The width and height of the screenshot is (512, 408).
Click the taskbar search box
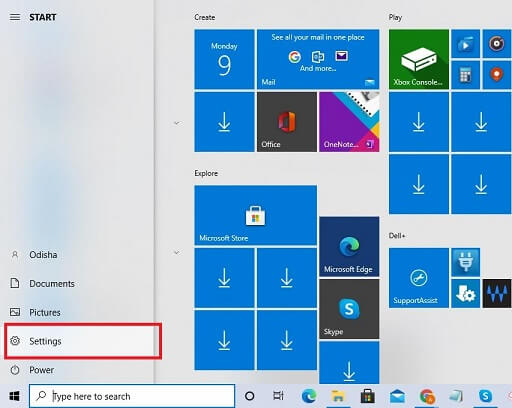(x=132, y=396)
